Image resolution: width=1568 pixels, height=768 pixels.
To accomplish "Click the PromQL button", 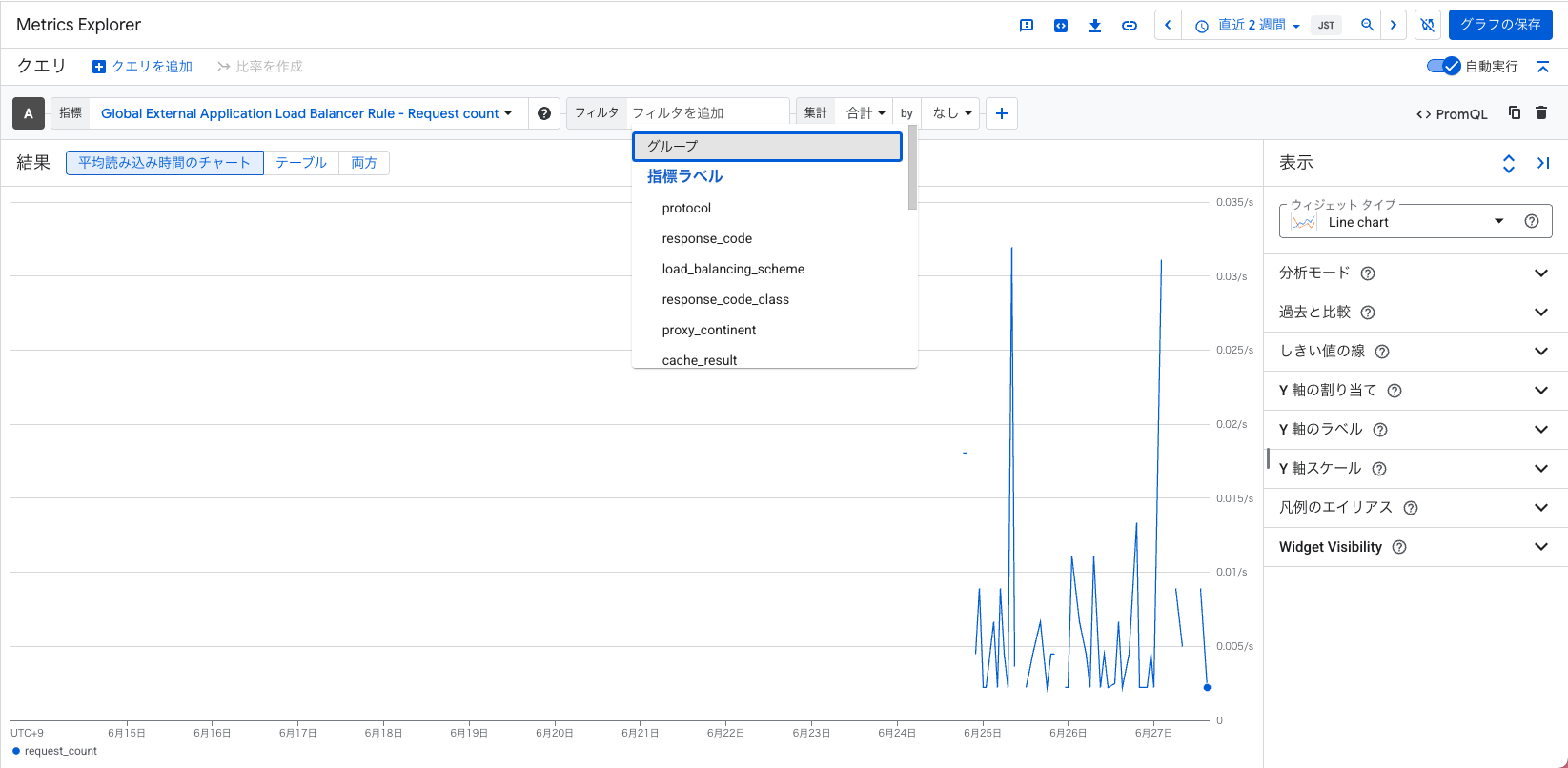I will click(1452, 114).
